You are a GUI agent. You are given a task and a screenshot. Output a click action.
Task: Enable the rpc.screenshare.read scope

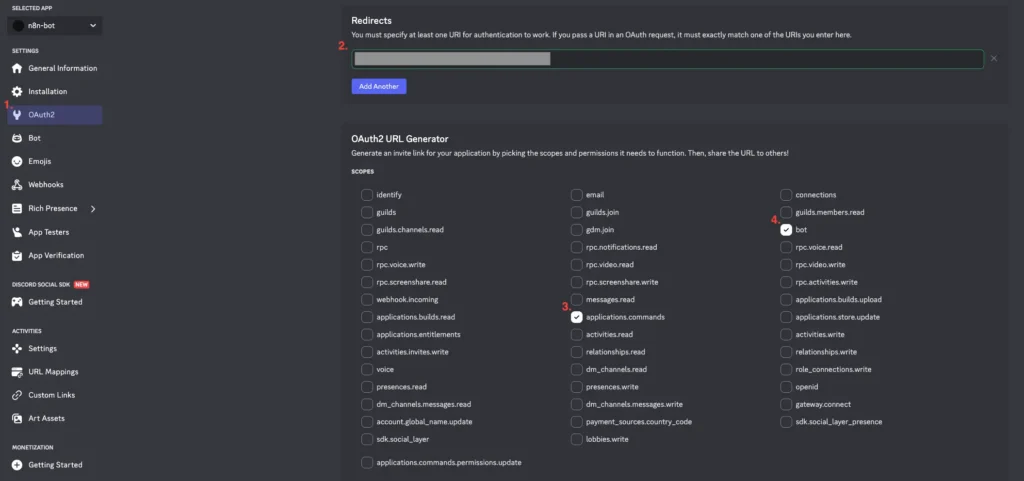pos(367,283)
